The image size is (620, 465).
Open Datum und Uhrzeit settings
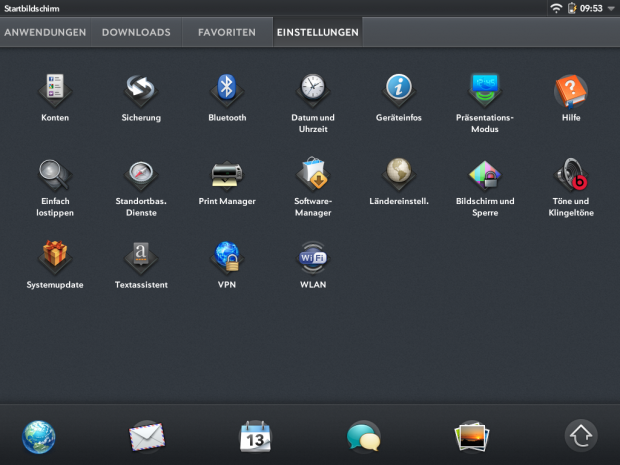click(312, 90)
